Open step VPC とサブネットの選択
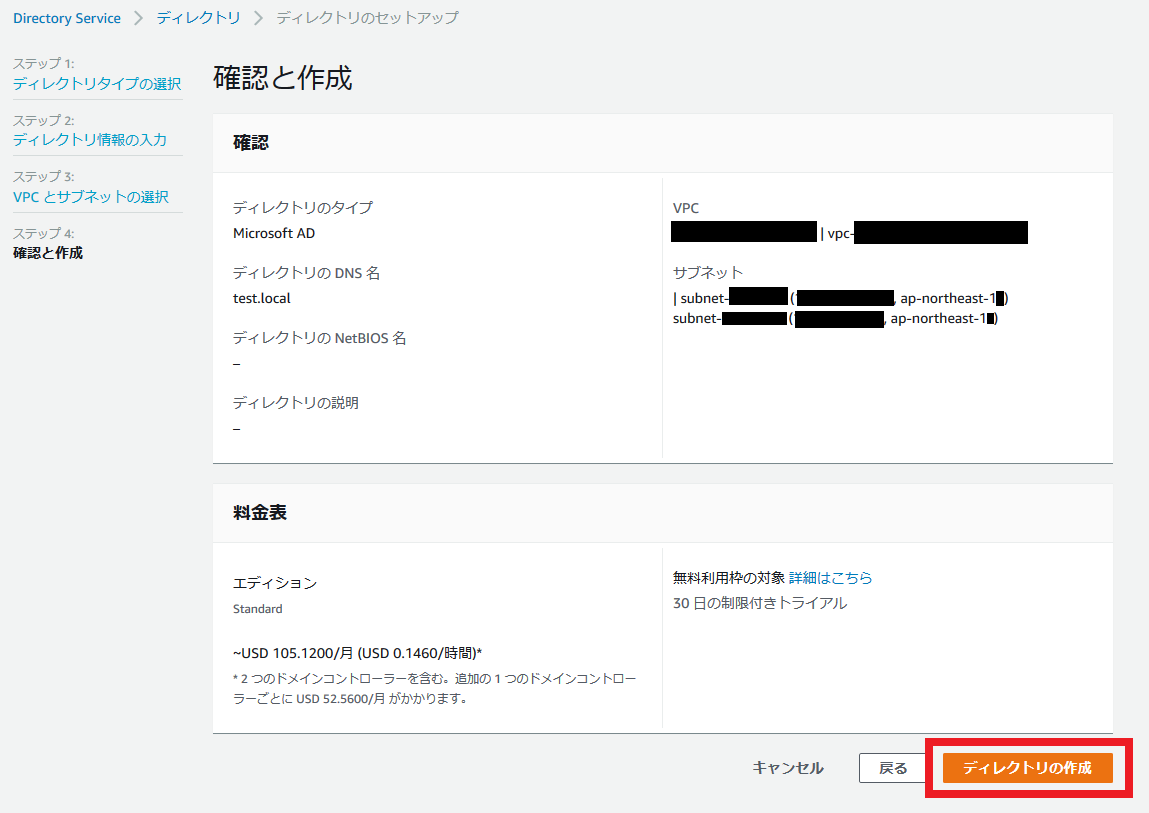This screenshot has width=1149, height=813. tap(91, 196)
